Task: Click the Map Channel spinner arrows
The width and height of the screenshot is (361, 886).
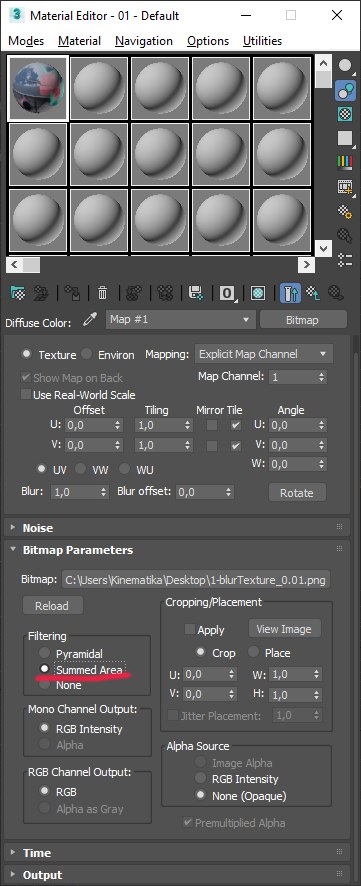Action: 321,376
